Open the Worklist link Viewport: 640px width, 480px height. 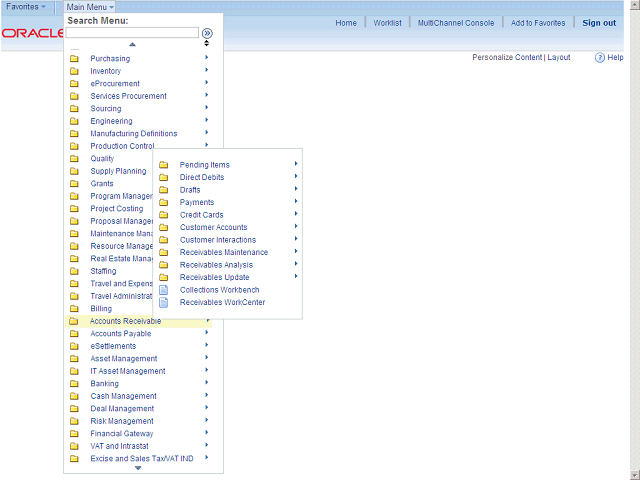(x=387, y=23)
